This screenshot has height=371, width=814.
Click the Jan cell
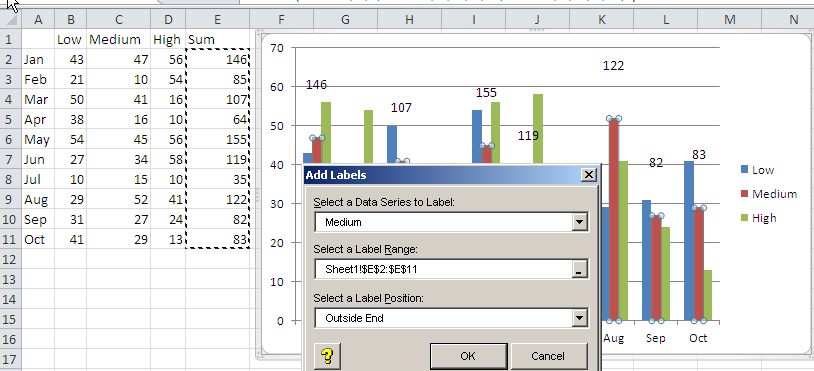(x=38, y=60)
